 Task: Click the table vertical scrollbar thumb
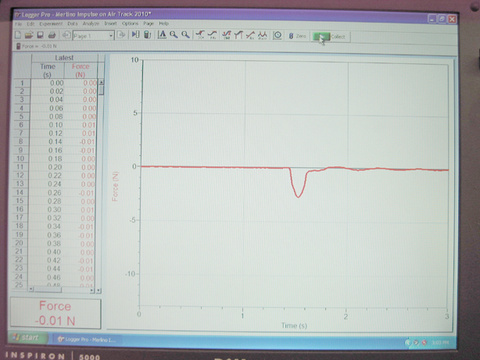point(101,90)
